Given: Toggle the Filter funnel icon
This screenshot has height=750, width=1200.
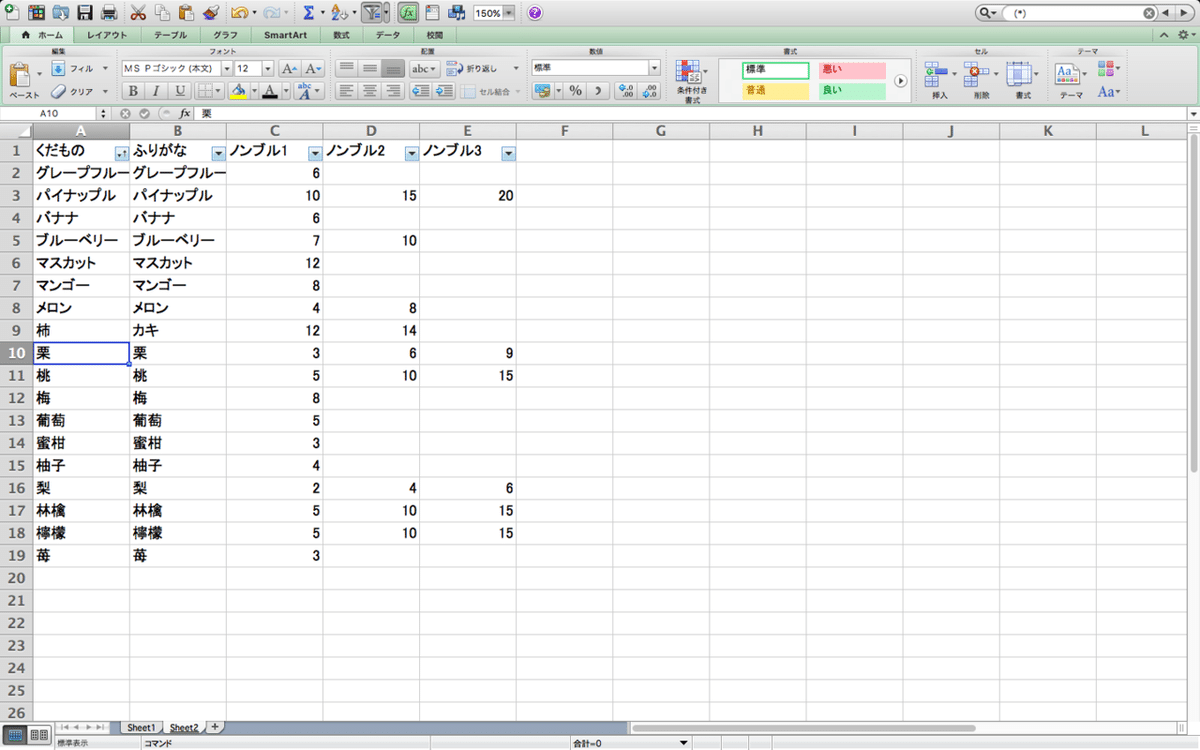Looking at the screenshot, I should tap(371, 13).
